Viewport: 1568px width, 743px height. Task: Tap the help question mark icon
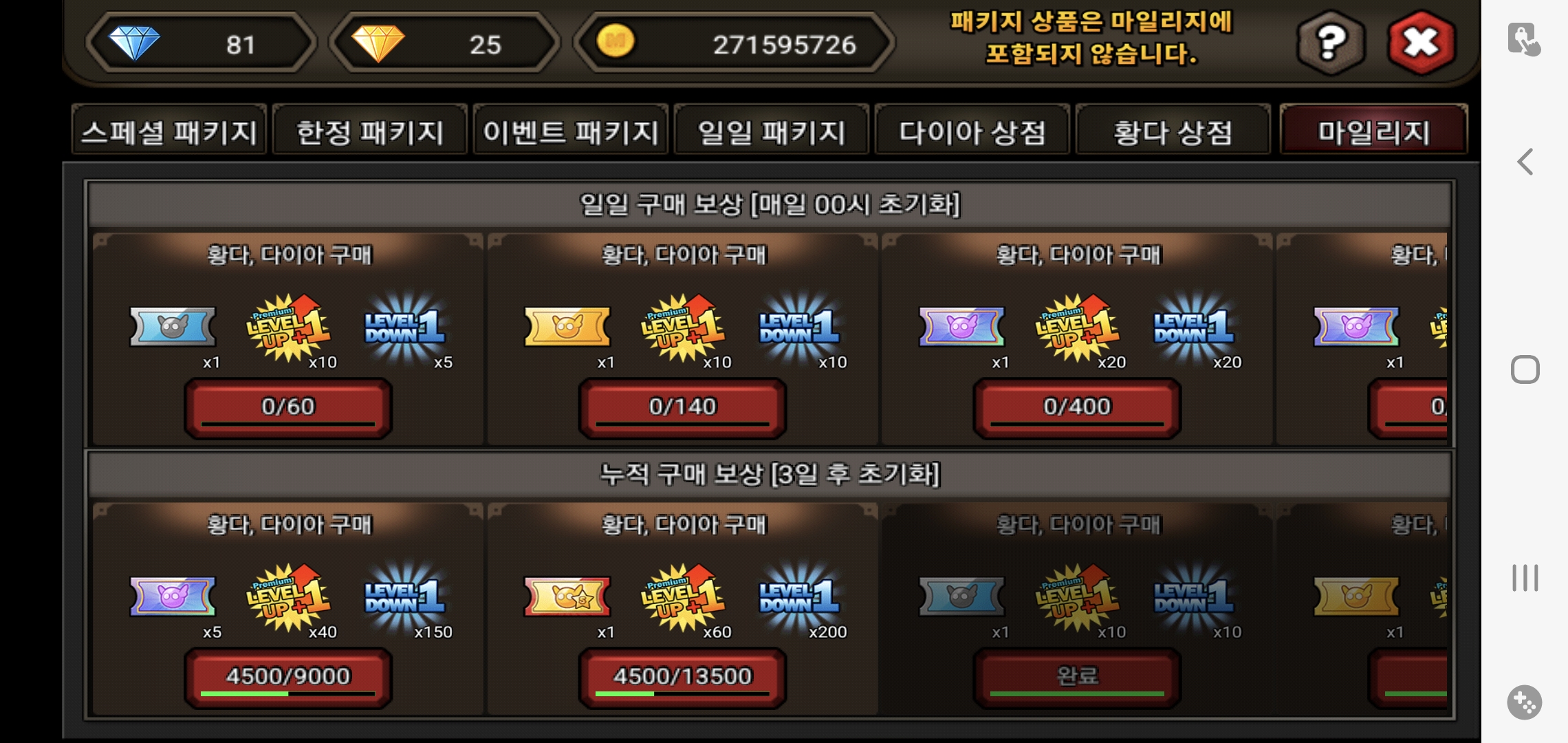coord(1331,43)
